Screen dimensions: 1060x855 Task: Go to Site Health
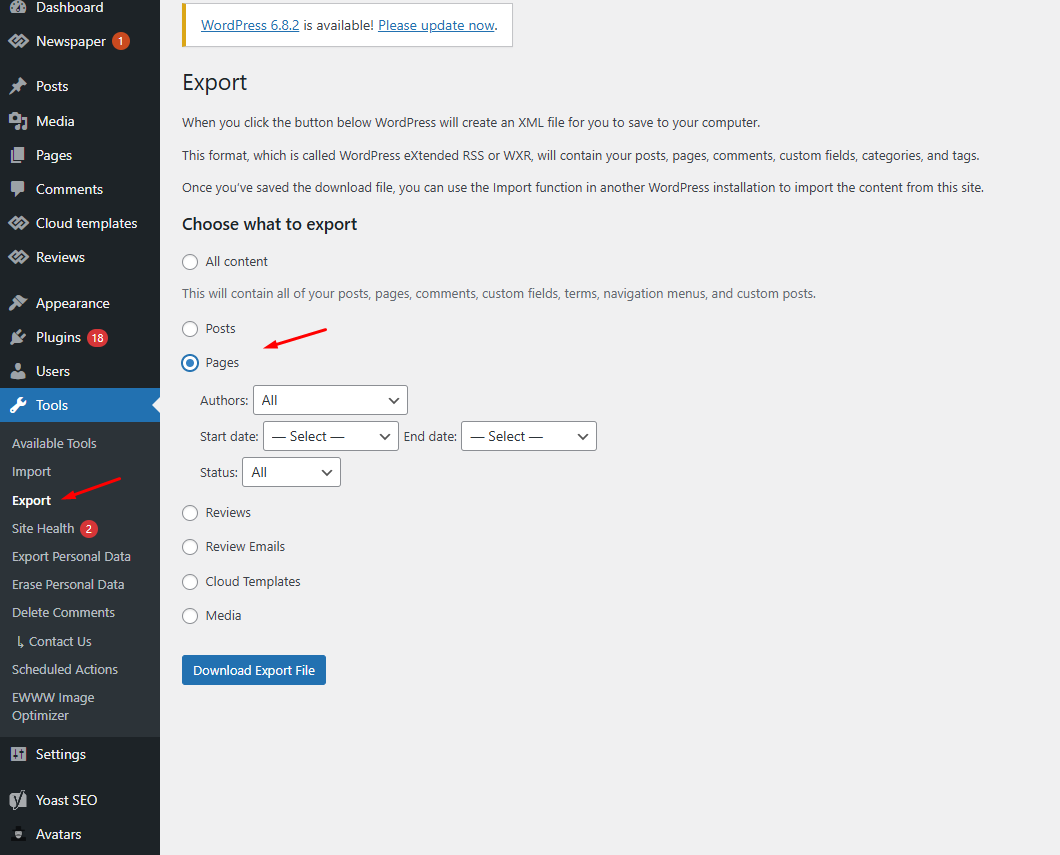[43, 529]
